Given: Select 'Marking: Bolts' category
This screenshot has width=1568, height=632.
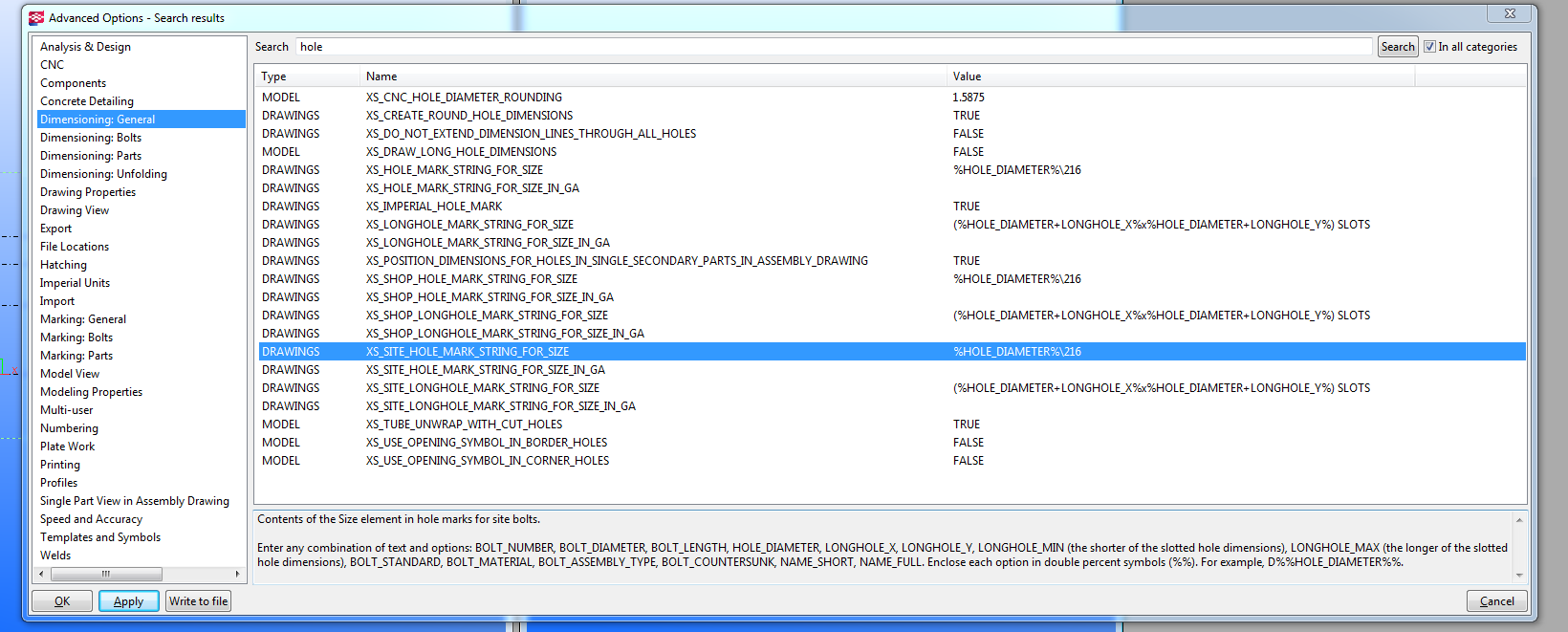Looking at the screenshot, I should pos(76,338).
